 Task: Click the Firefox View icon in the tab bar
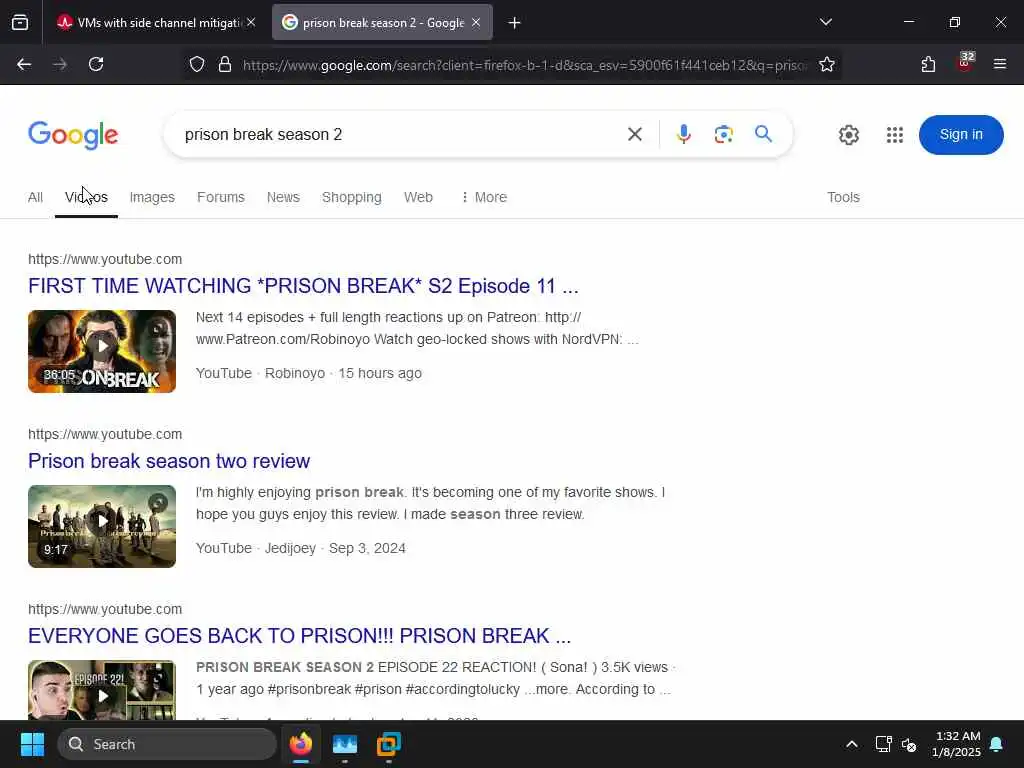tap(20, 23)
